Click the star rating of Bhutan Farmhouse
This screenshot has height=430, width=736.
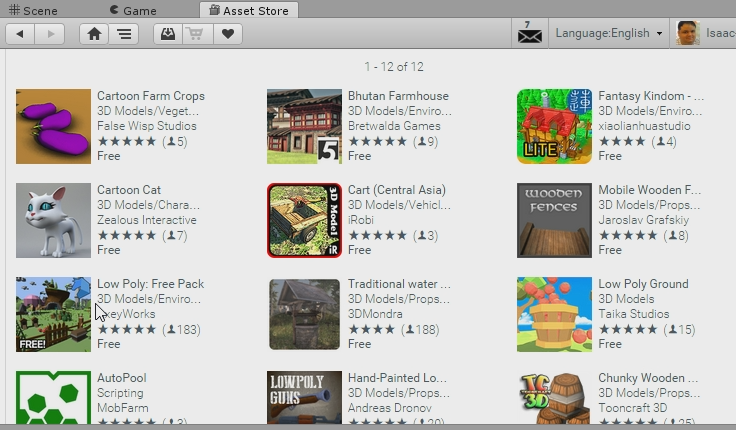(377, 141)
